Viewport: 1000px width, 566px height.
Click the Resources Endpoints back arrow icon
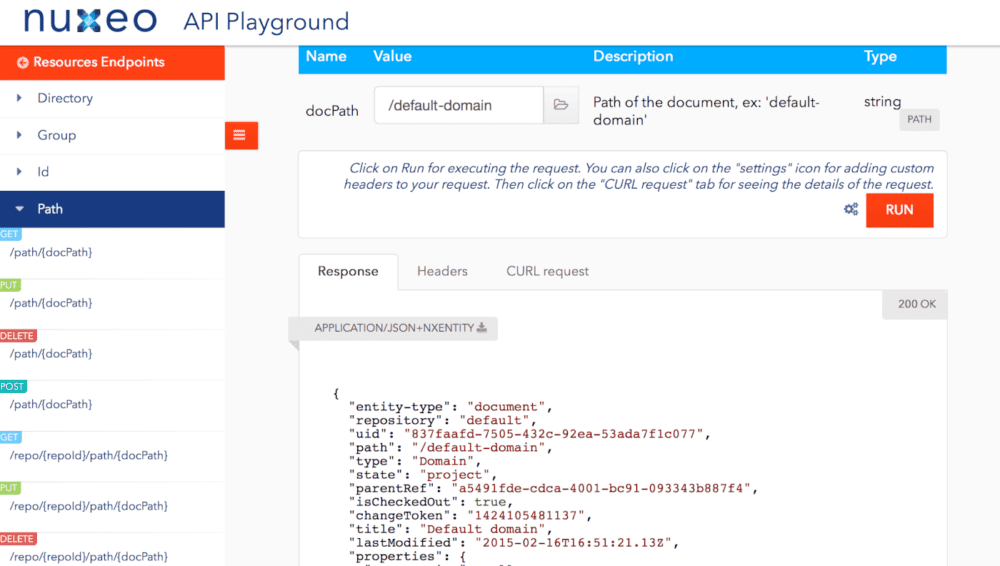[x=22, y=62]
